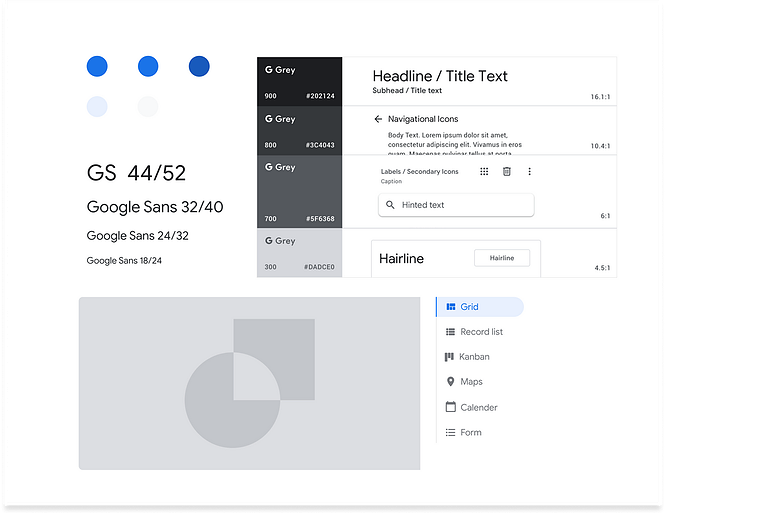Click the Google Sans 32/40 sample
Viewport: 759px width, 514px height.
click(x=155, y=207)
